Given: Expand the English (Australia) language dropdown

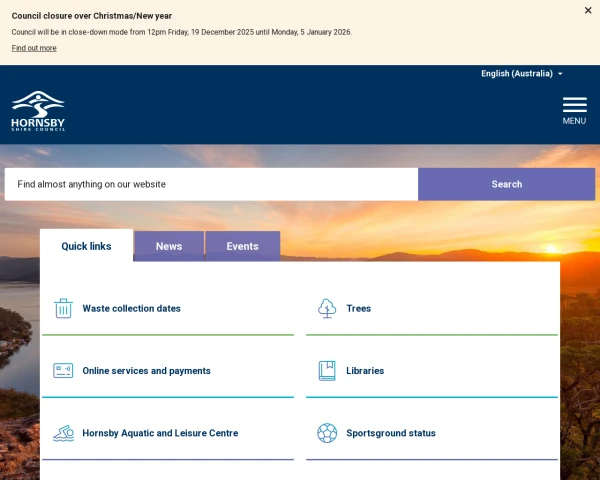Looking at the screenshot, I should pos(521,73).
